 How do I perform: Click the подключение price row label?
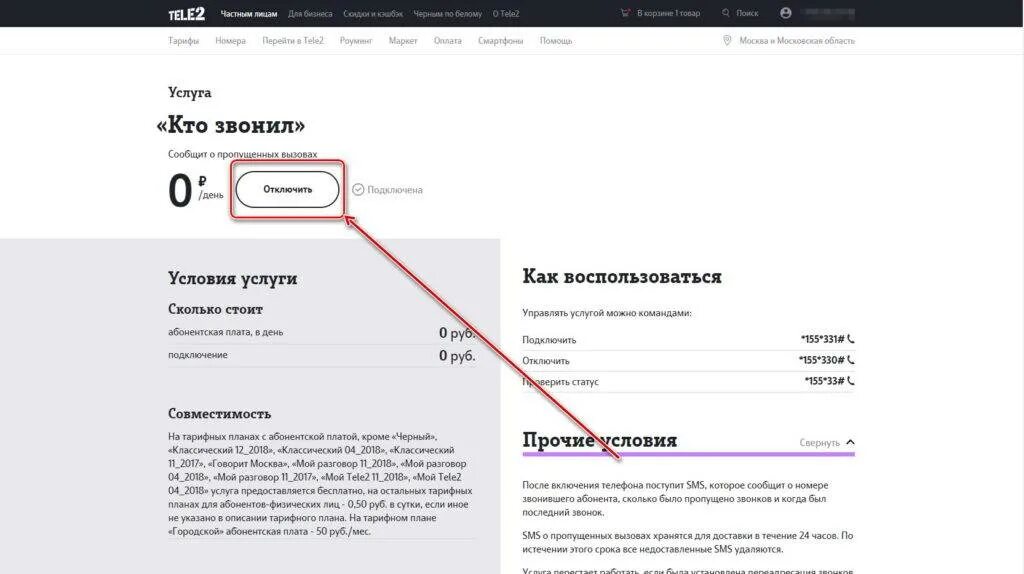click(198, 355)
